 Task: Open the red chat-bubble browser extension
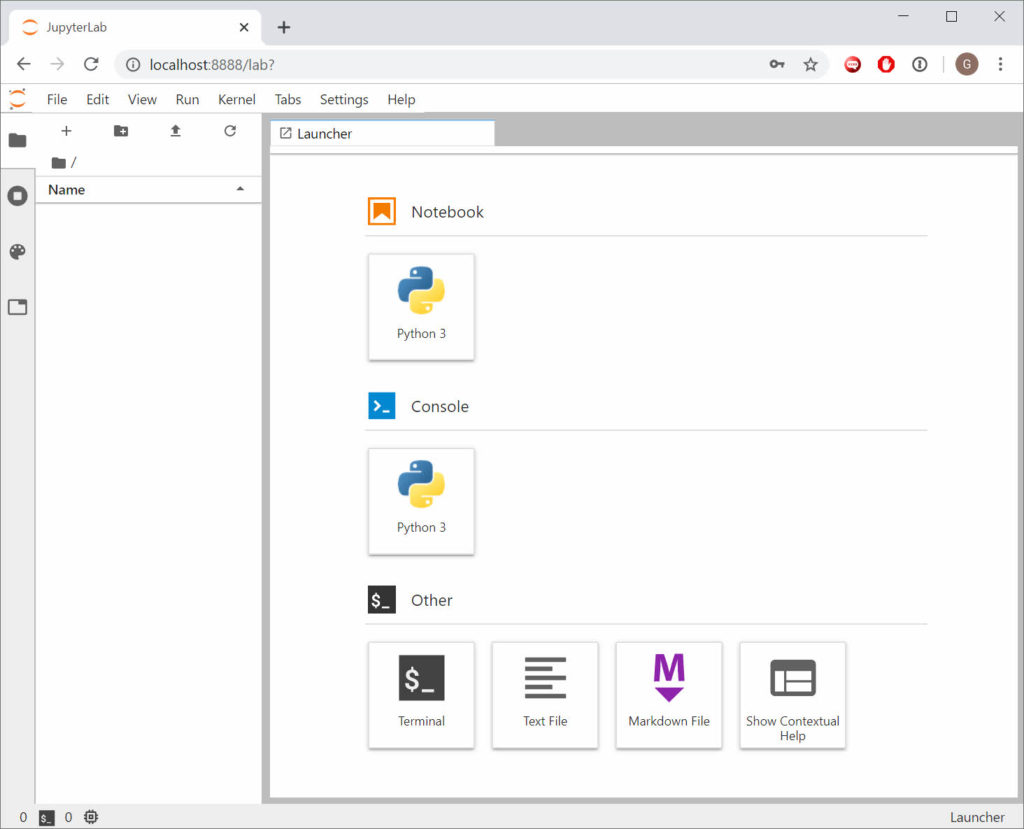tap(852, 64)
